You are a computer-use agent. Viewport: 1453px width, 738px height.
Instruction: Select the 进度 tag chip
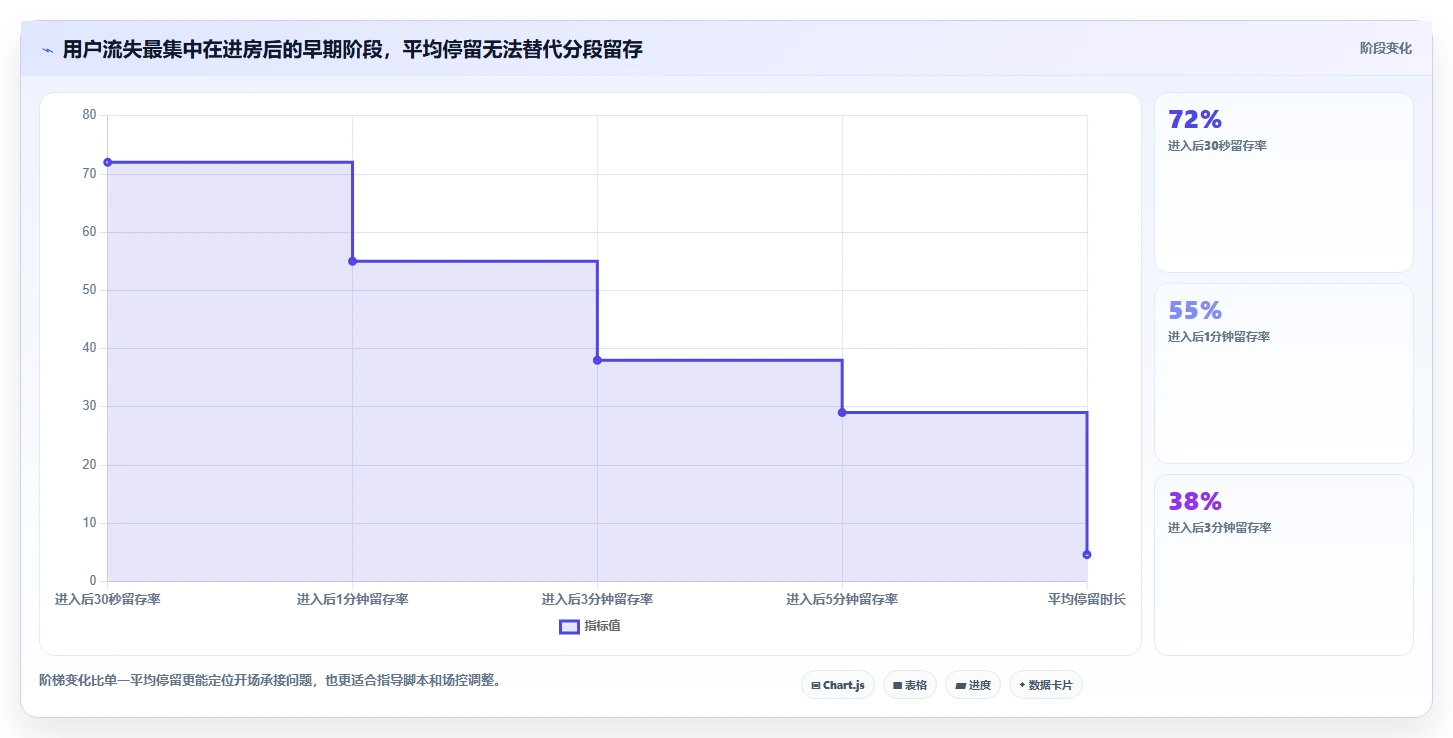(973, 685)
